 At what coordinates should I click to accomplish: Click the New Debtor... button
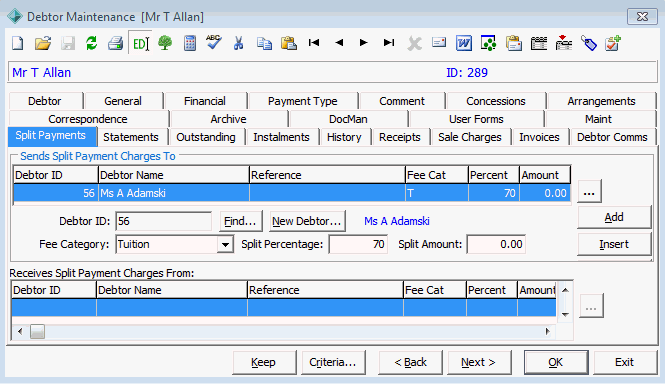tap(307, 221)
